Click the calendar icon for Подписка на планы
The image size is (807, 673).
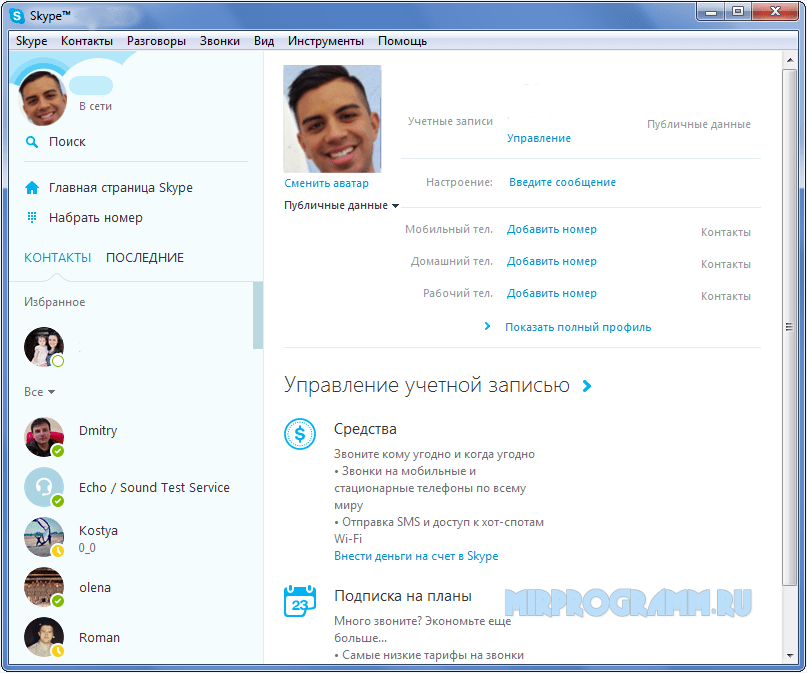(x=300, y=601)
